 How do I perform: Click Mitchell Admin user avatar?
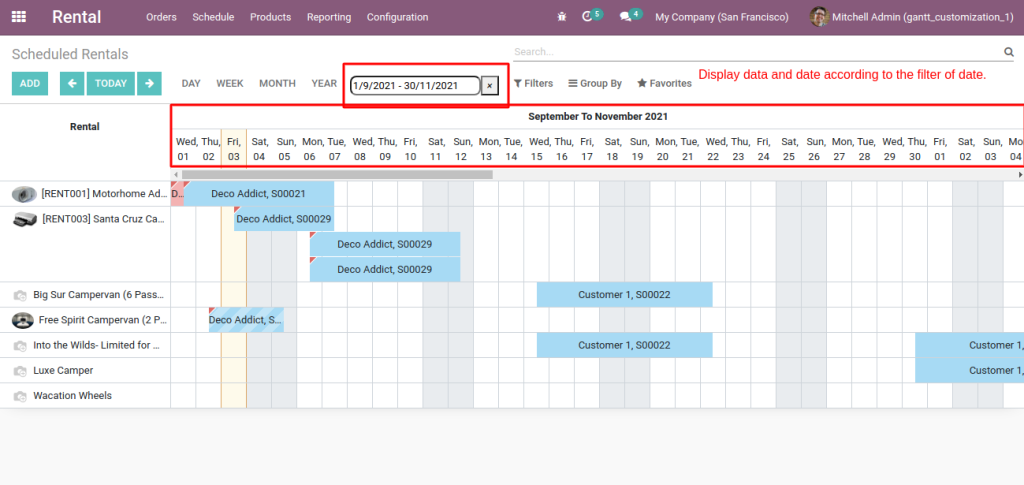(819, 17)
